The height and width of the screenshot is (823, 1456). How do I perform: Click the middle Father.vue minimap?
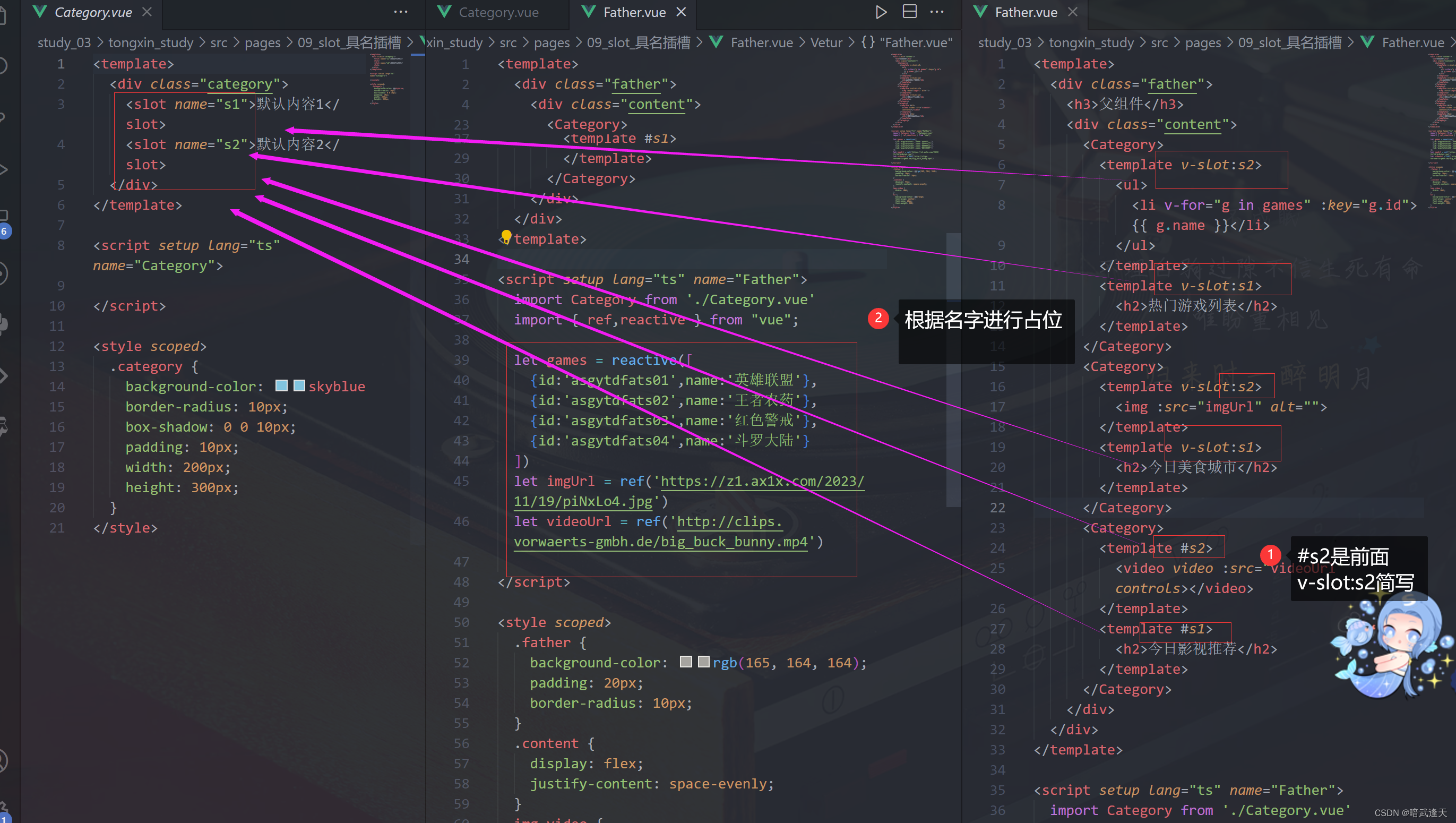(915, 131)
